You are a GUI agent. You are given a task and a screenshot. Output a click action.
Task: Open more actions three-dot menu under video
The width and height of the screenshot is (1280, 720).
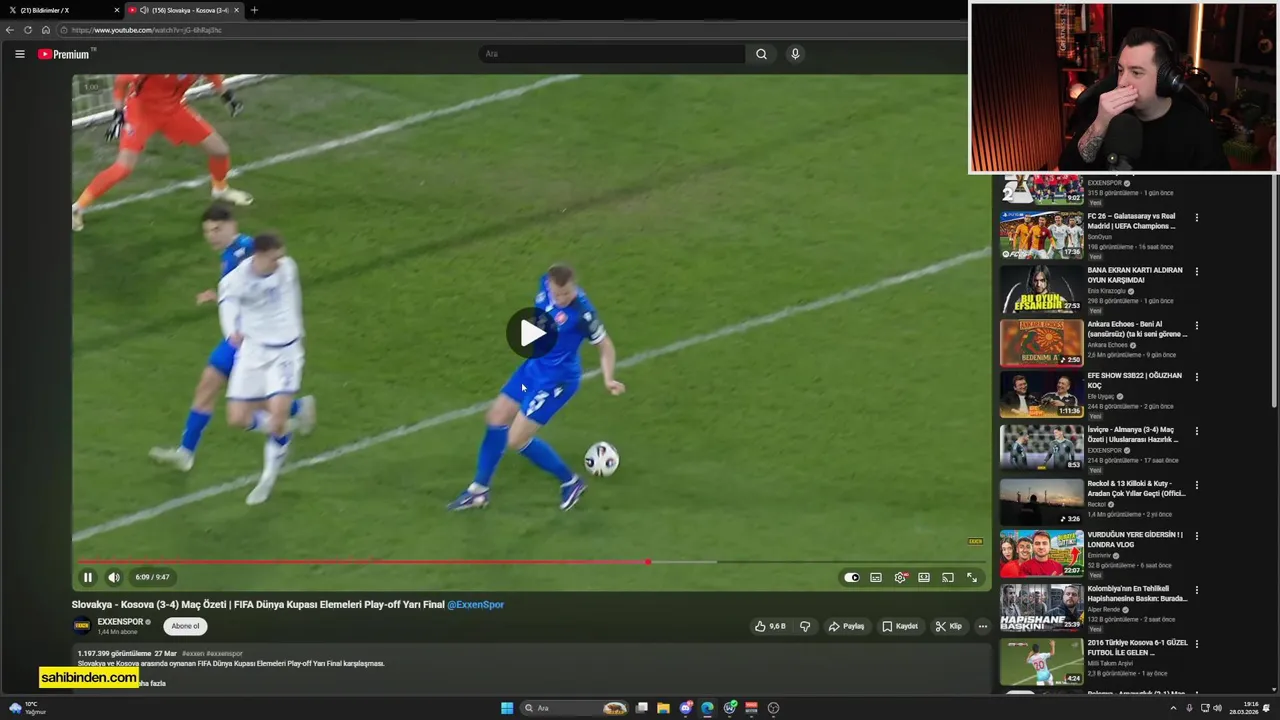pyautogui.click(x=982, y=626)
